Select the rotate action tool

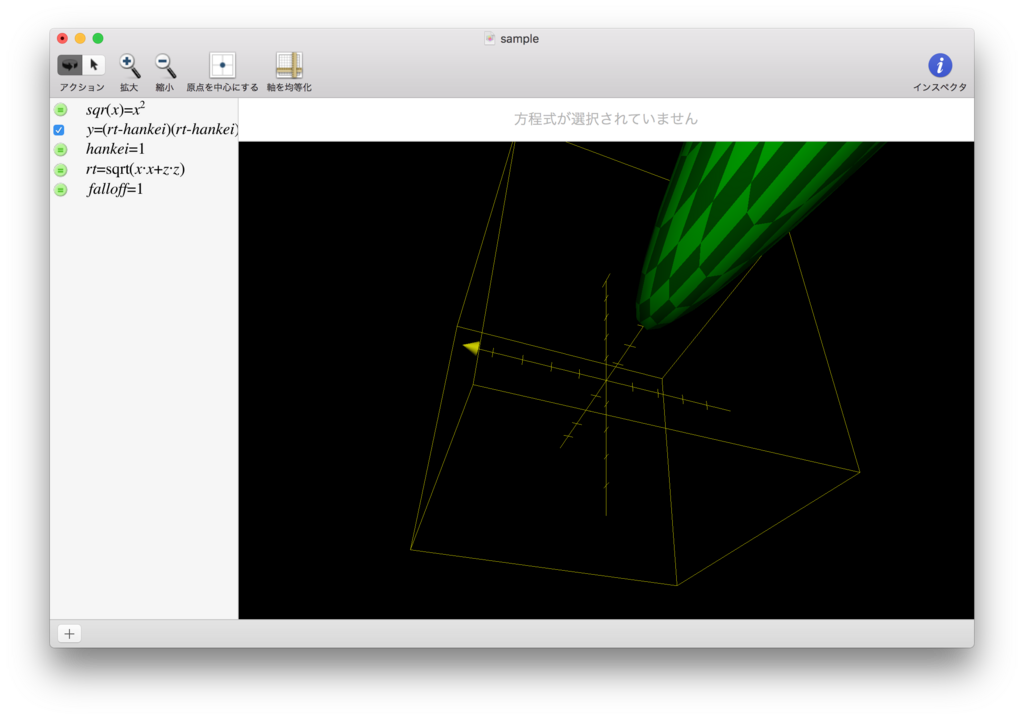[69, 65]
